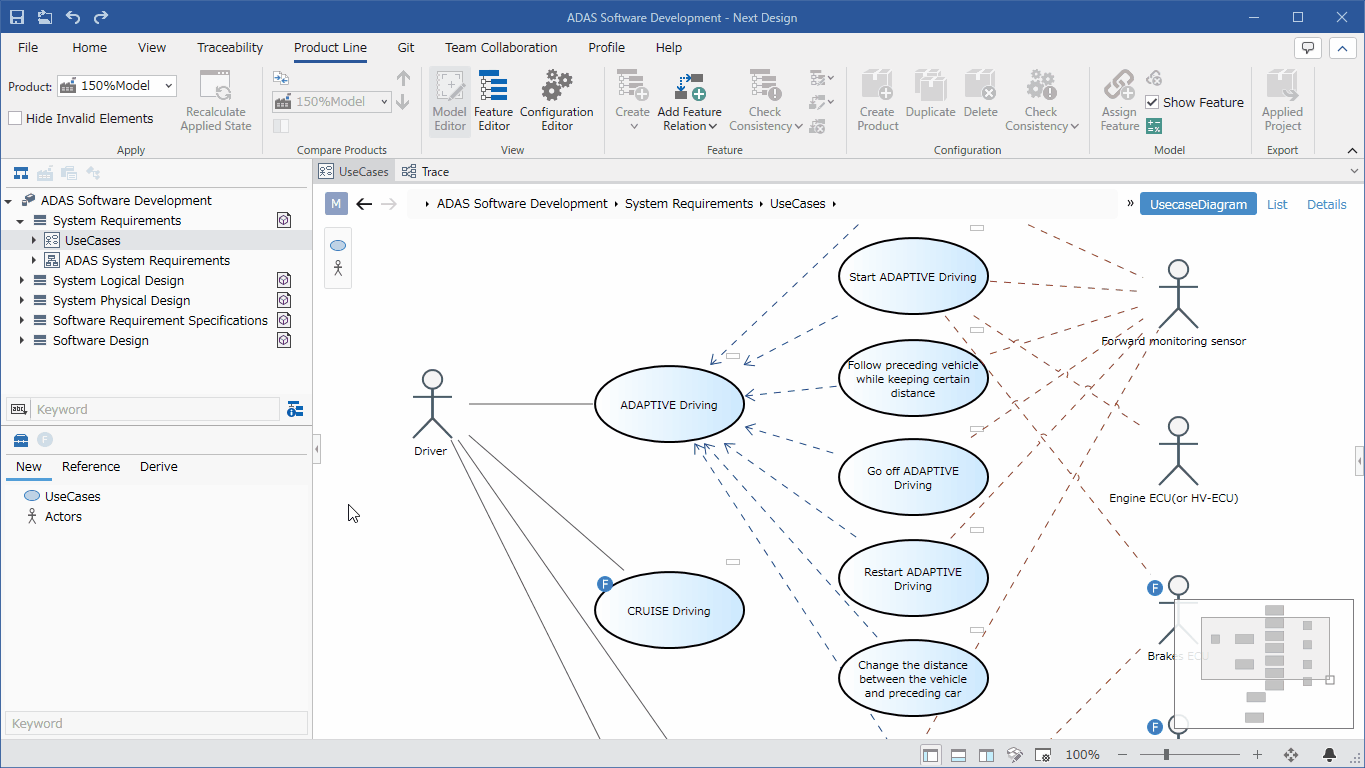Expand the Software Design tree node
This screenshot has width=1365, height=768.
(x=21, y=340)
